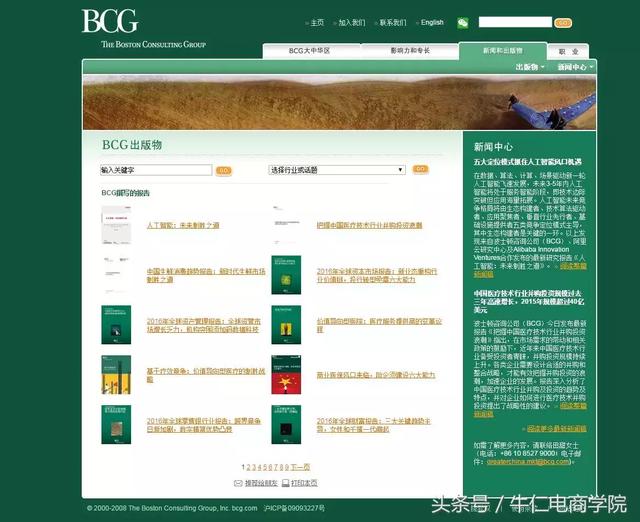Open the 2016年全球零售银行业报告 cover thumbnail

(116, 424)
